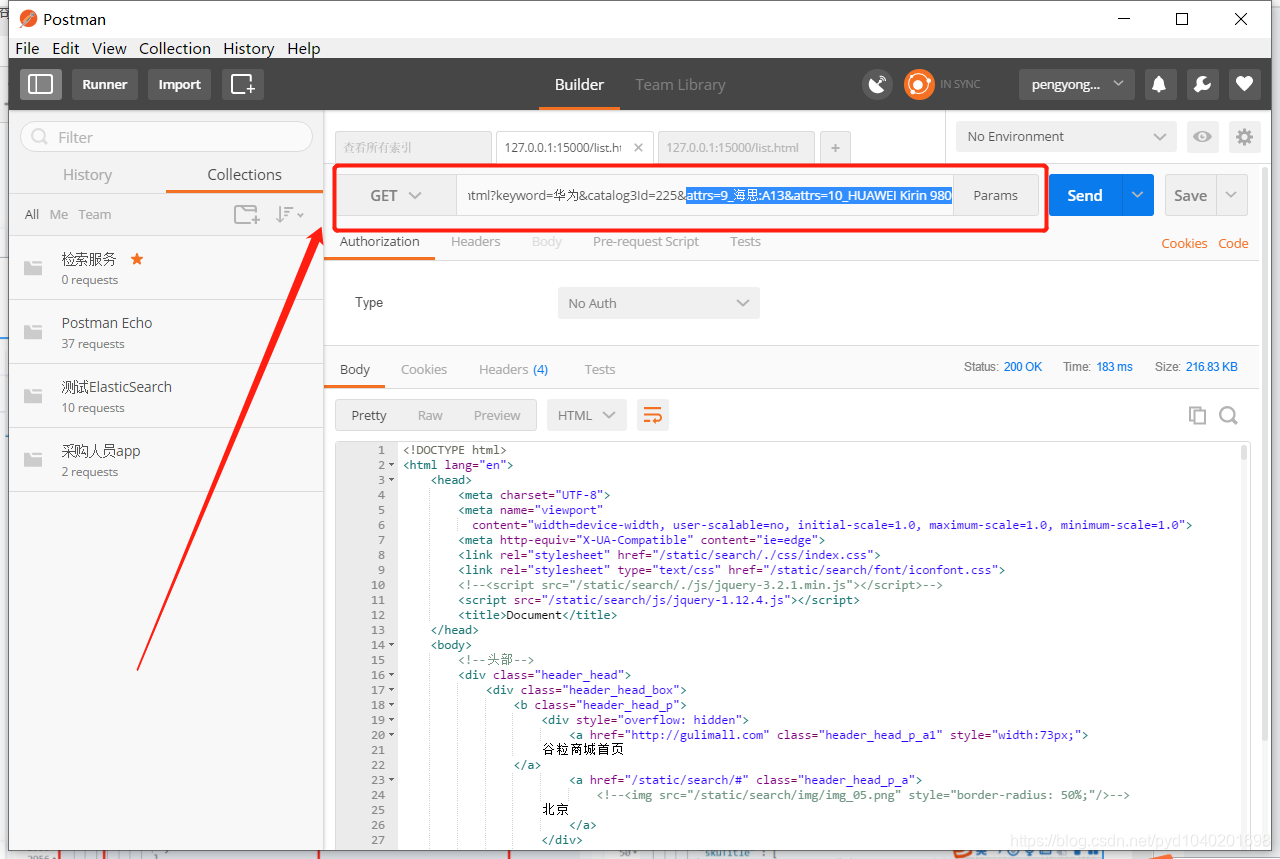Open the Help menu

point(304,48)
